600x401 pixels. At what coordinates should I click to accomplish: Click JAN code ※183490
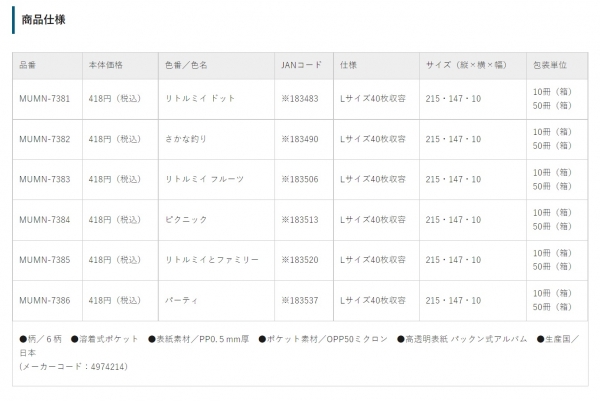click(300, 139)
